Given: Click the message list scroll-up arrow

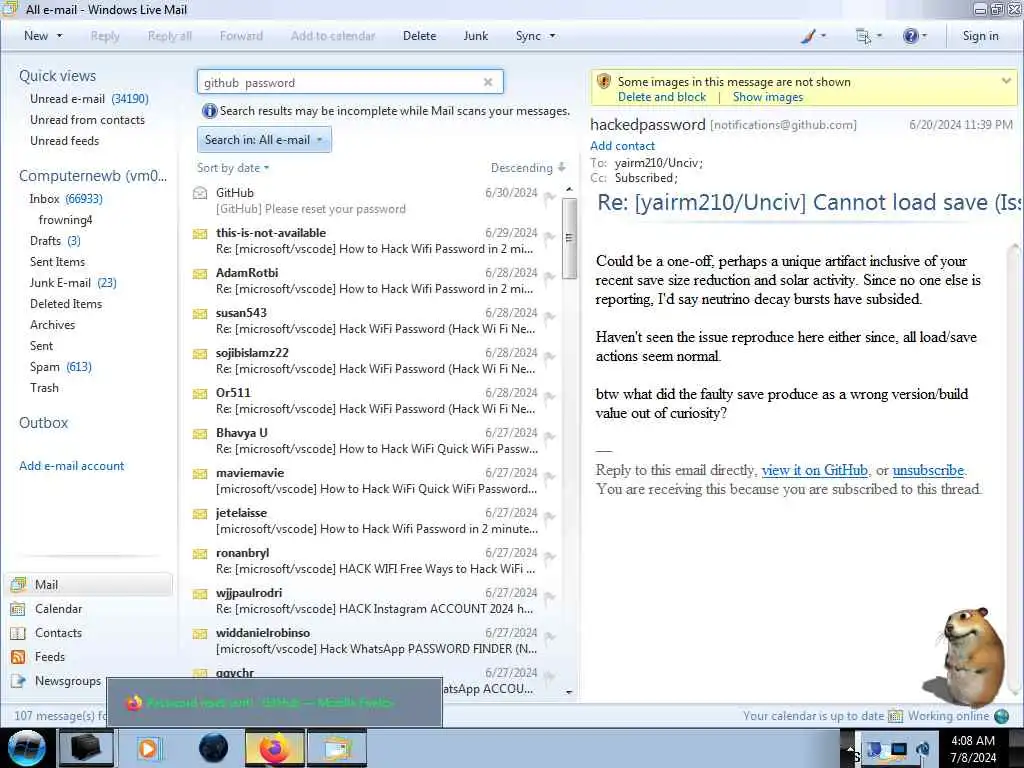Looking at the screenshot, I should [569, 189].
